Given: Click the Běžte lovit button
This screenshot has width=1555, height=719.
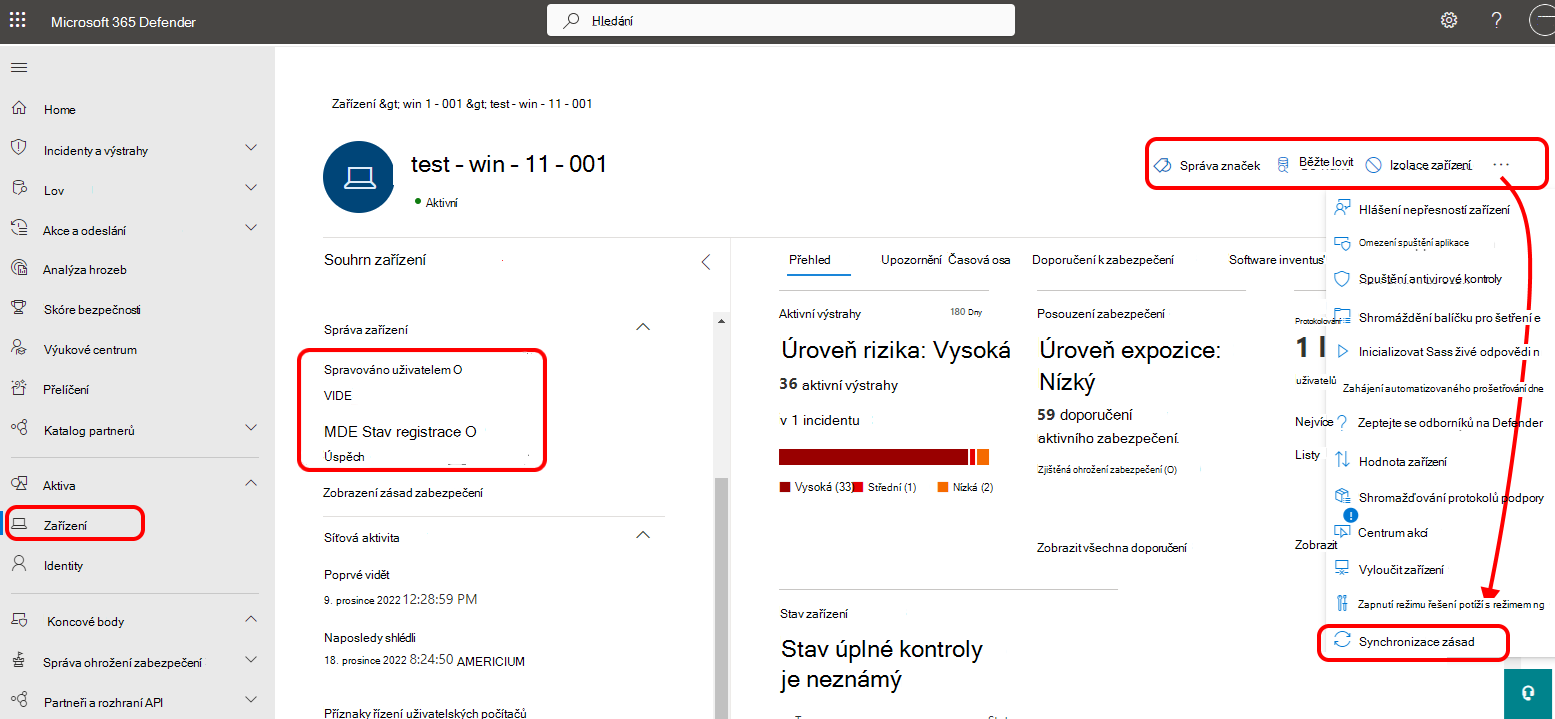Looking at the screenshot, I should point(1316,165).
